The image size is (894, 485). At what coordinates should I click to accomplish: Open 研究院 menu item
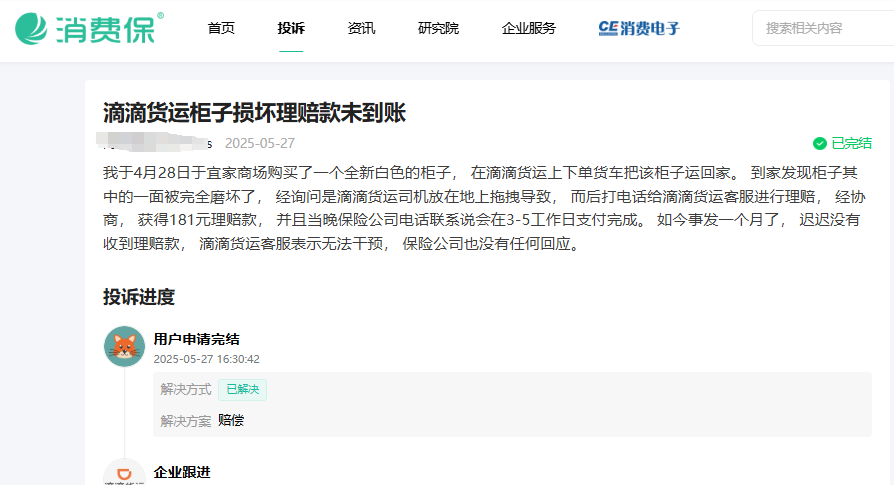pos(438,28)
